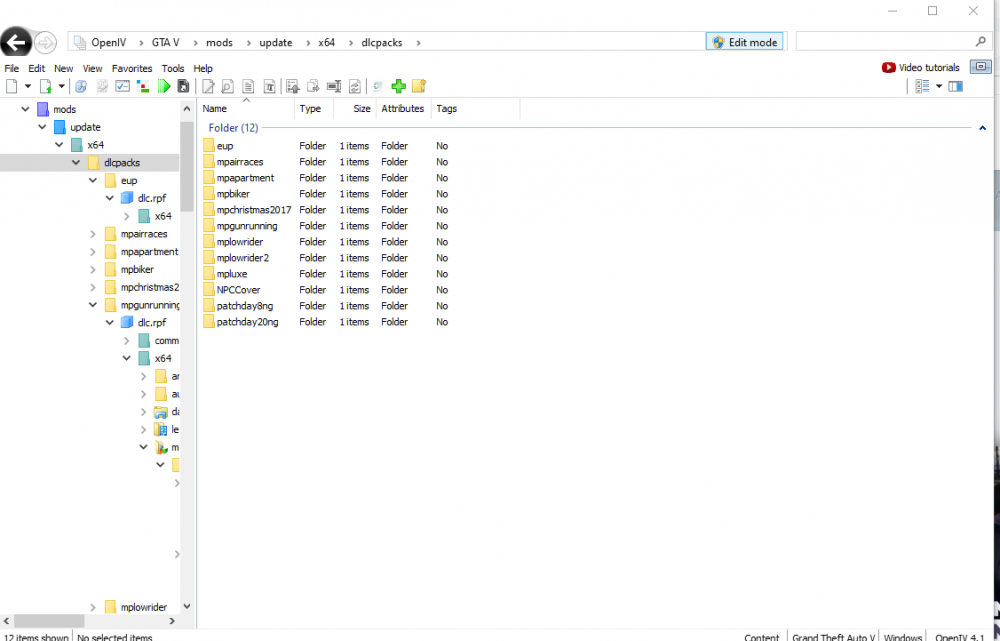1000x641 pixels.
Task: Click the green plus add icon
Action: click(399, 86)
